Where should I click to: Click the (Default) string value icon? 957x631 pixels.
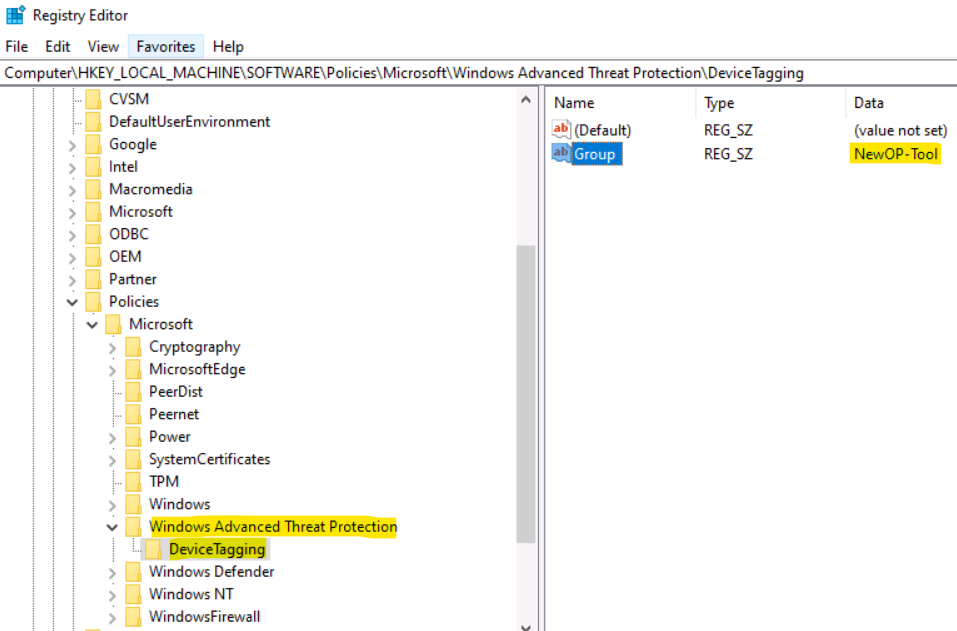coord(561,129)
